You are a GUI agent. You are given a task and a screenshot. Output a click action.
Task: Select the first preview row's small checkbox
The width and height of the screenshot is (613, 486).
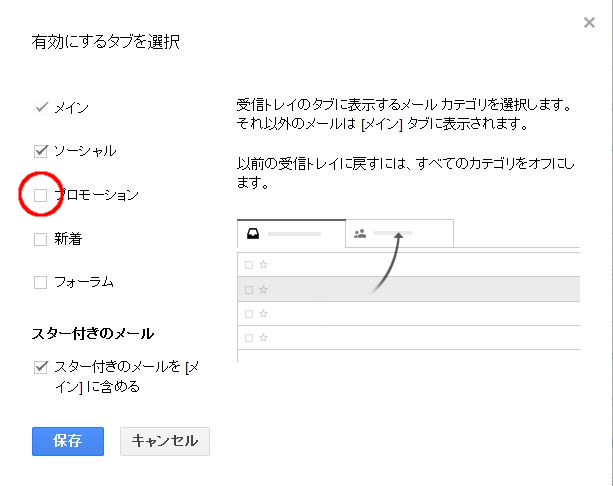click(248, 265)
